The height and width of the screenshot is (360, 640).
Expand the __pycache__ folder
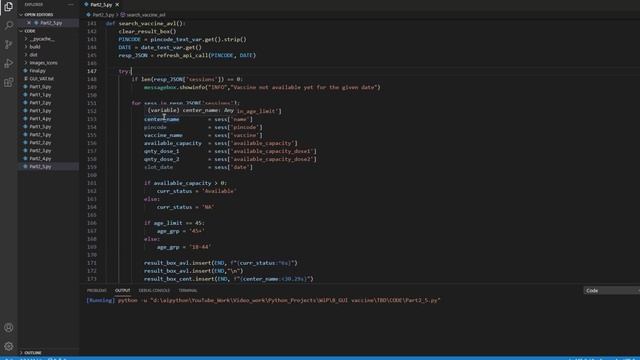26,39
